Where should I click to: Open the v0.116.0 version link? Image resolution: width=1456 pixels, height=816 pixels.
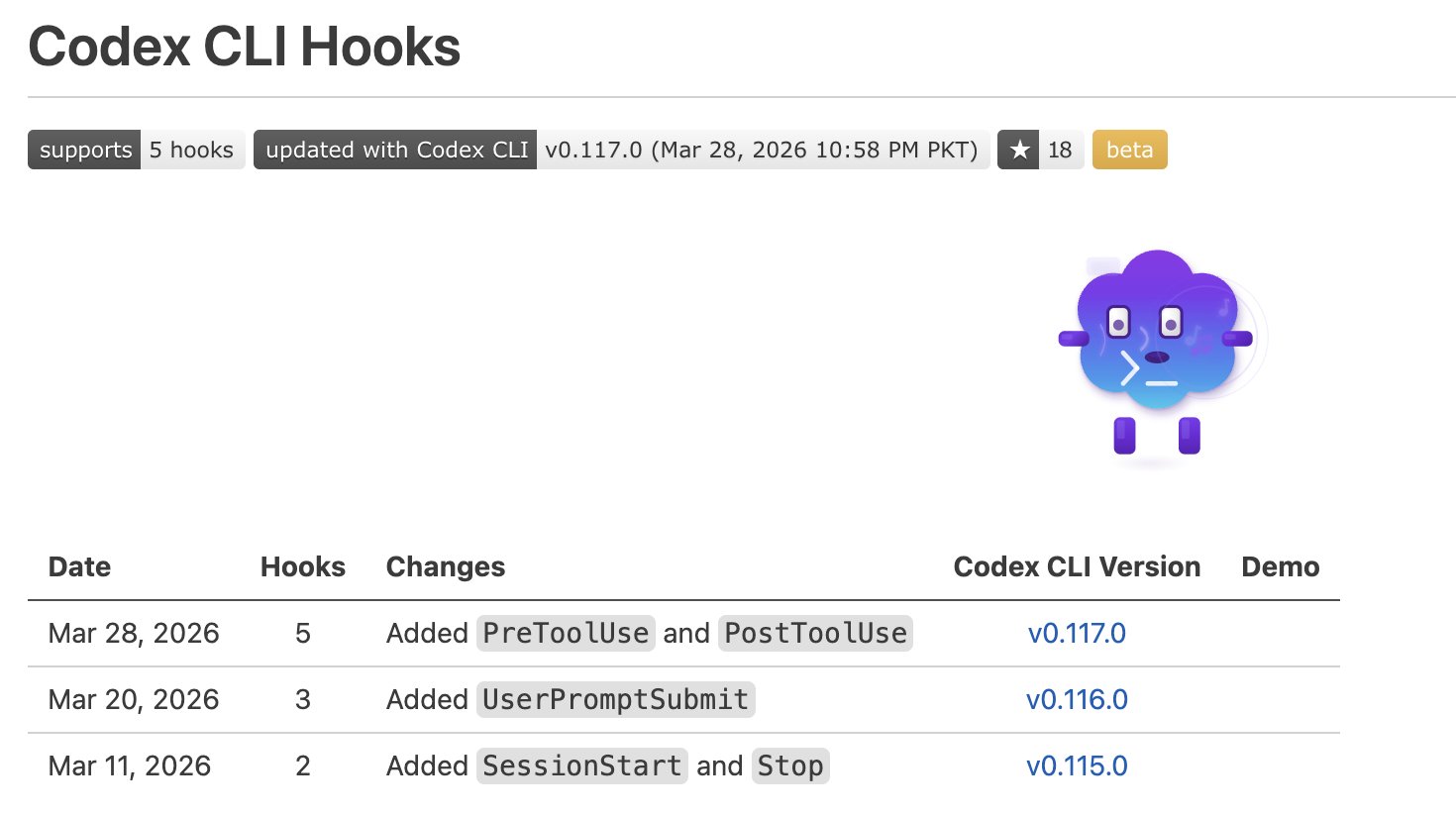point(1077,700)
